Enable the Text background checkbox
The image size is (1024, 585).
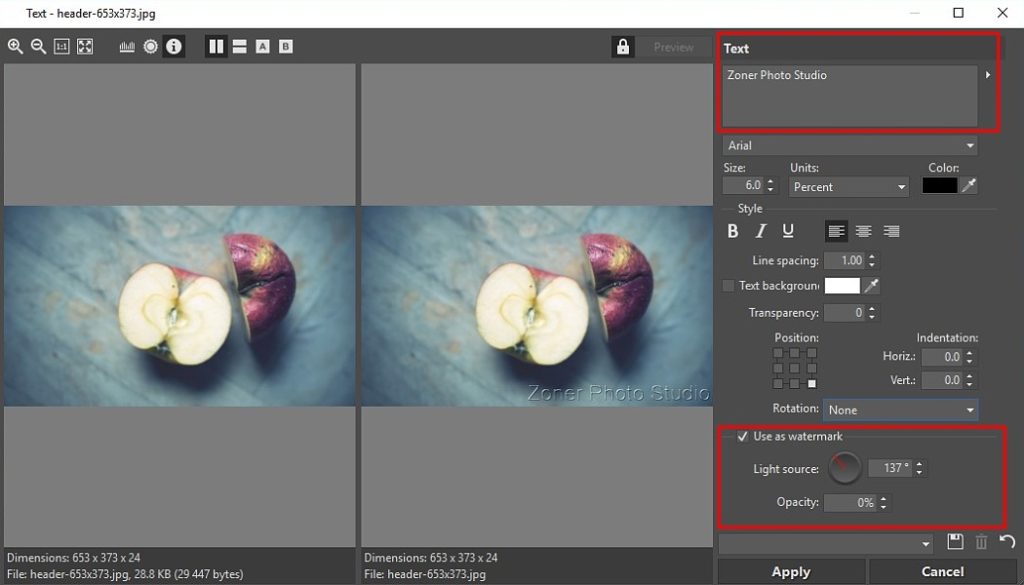[728, 285]
